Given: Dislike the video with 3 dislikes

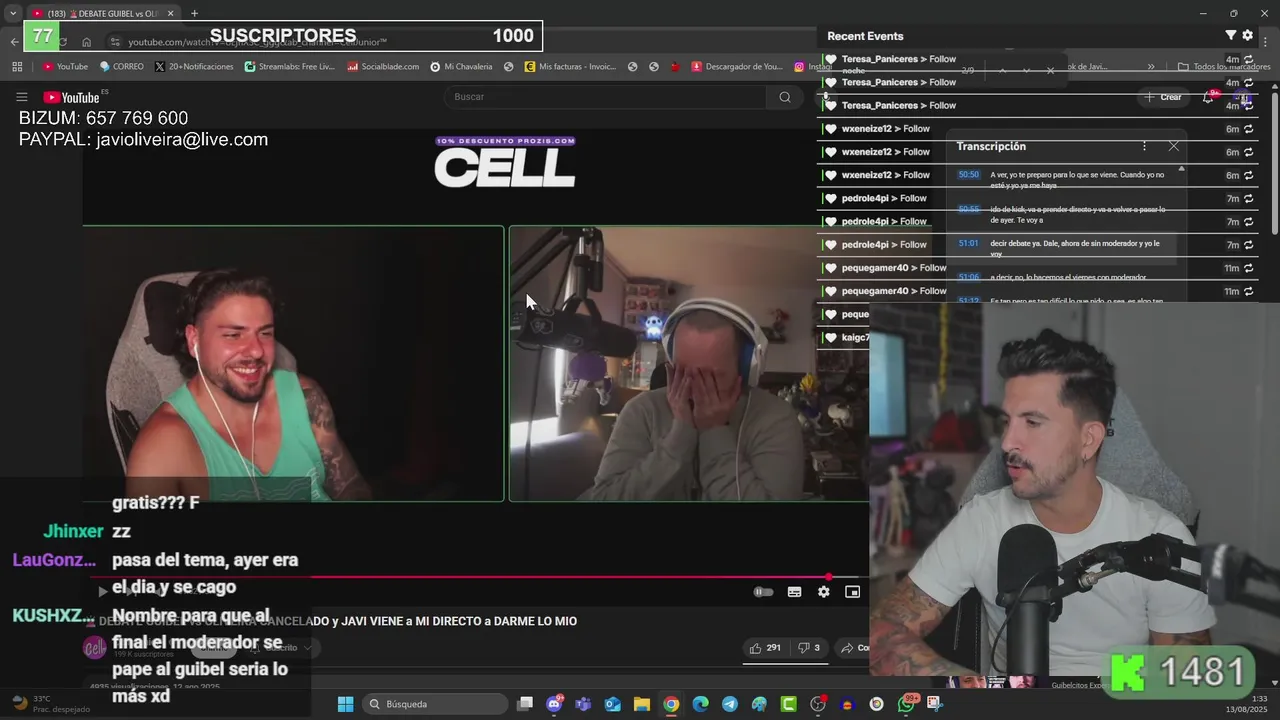Looking at the screenshot, I should click(x=808, y=648).
